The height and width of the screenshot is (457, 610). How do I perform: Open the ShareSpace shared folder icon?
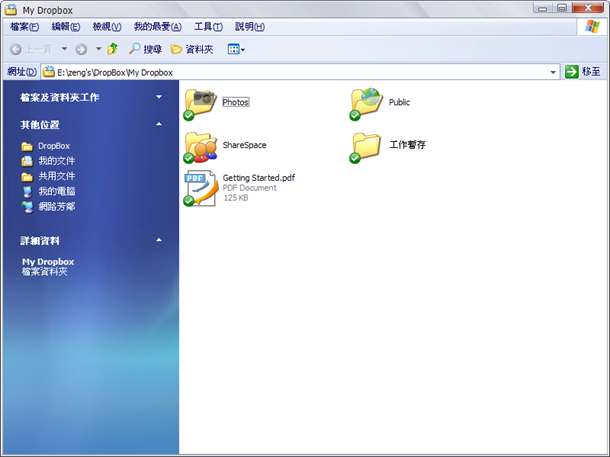200,147
